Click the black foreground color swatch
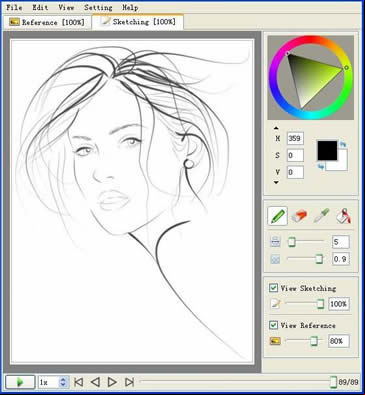Screen dimensions: 365x395 point(327,150)
